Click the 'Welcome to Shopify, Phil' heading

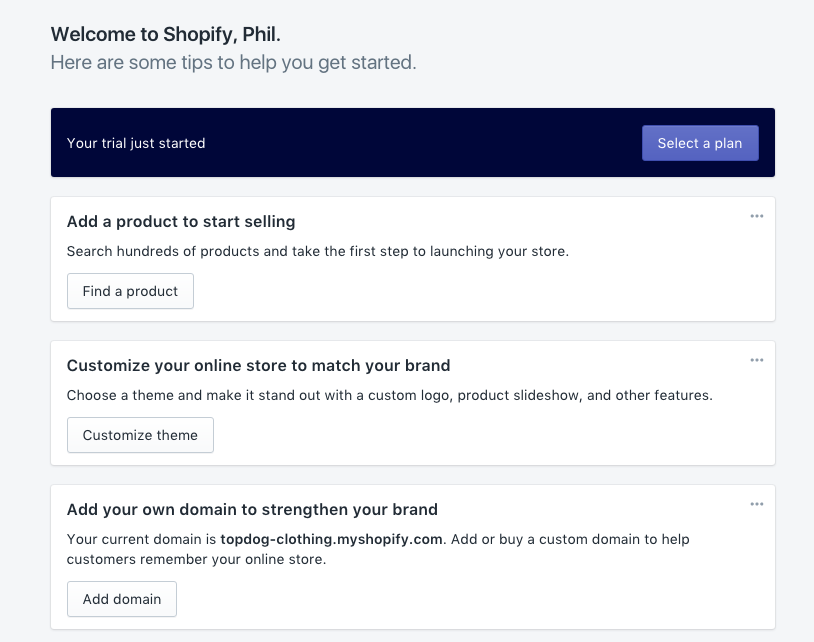pyautogui.click(x=164, y=33)
